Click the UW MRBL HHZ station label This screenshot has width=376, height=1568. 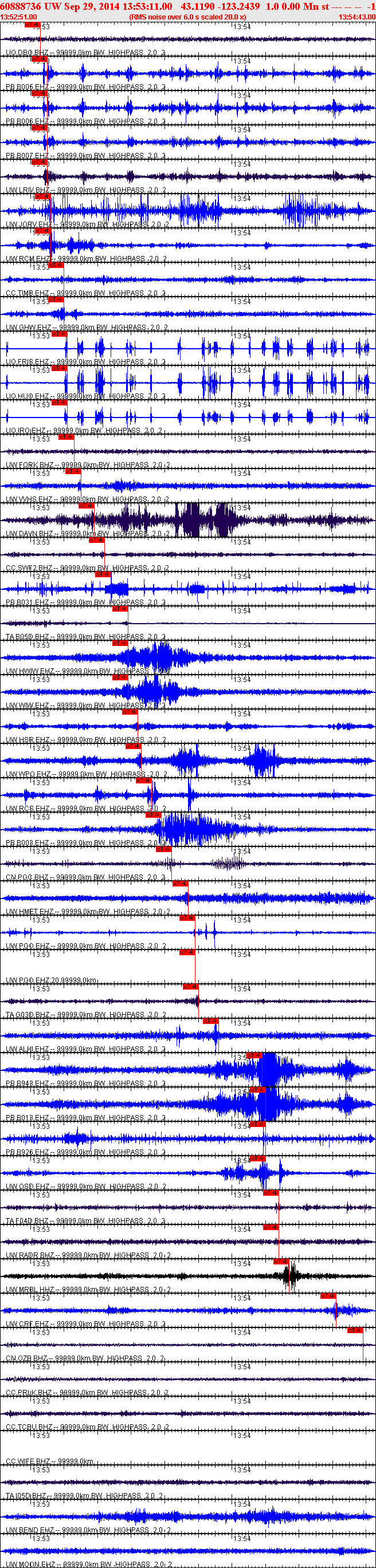[87, 1290]
